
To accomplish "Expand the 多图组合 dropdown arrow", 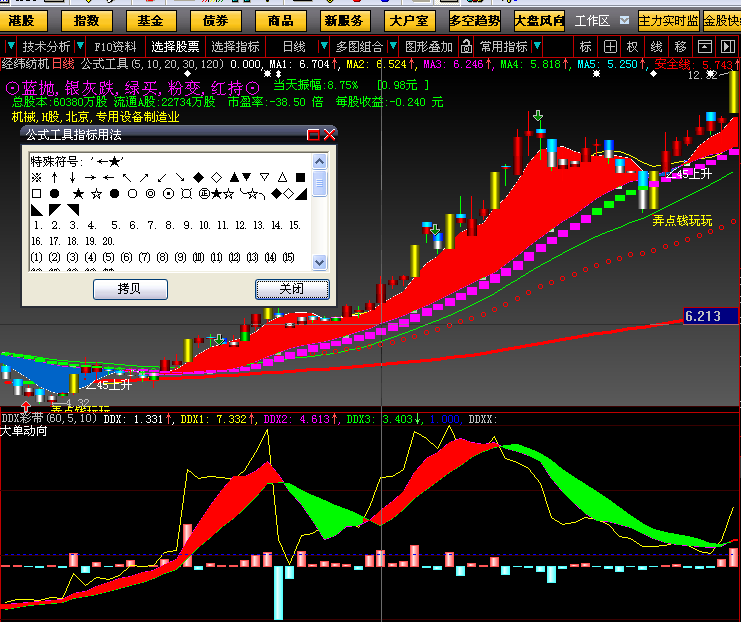I will 393,46.
